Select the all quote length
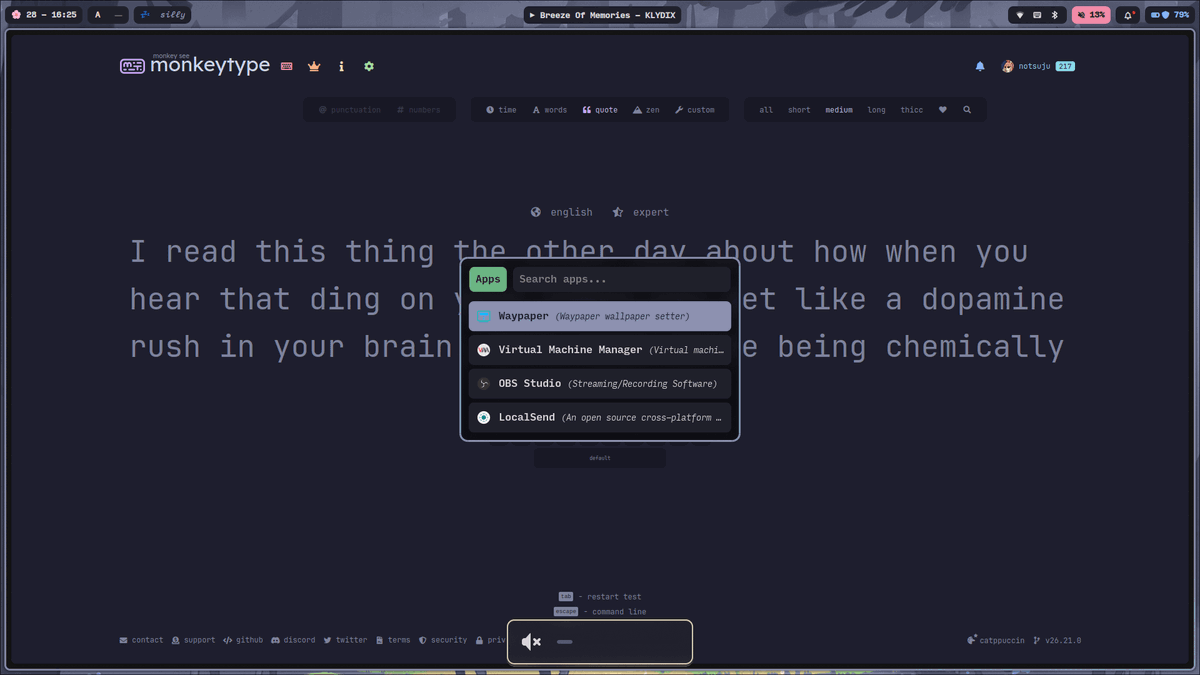The width and height of the screenshot is (1200, 675). [x=766, y=110]
